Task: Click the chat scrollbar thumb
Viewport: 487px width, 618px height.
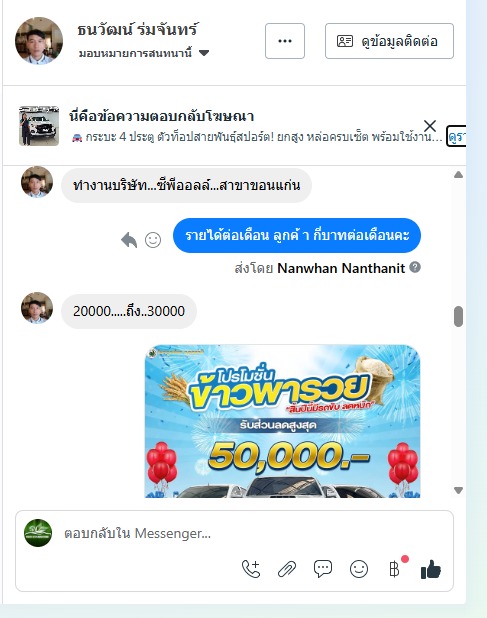Action: click(458, 316)
